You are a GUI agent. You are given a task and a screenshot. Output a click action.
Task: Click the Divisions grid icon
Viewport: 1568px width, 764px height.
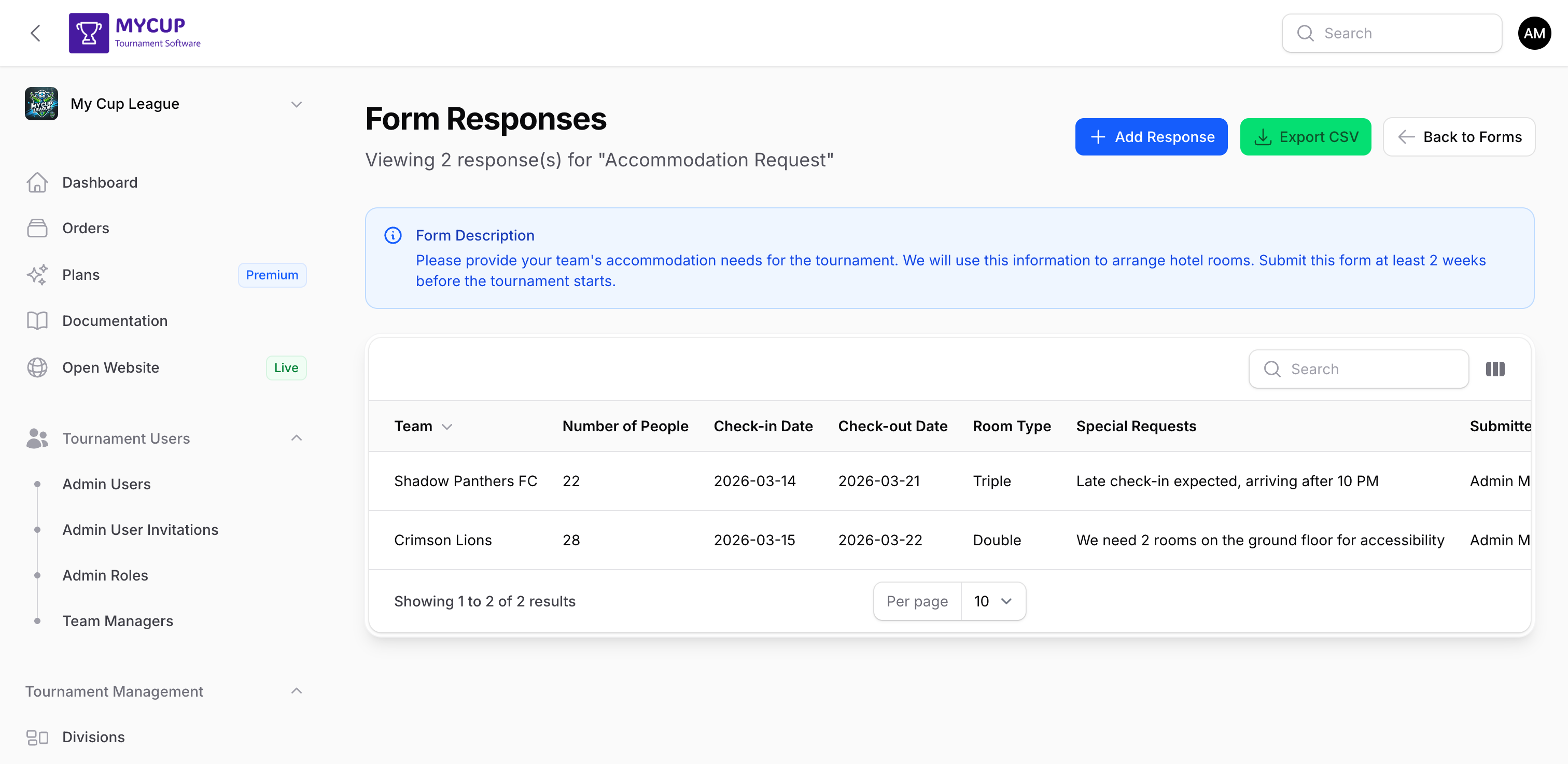(x=38, y=737)
